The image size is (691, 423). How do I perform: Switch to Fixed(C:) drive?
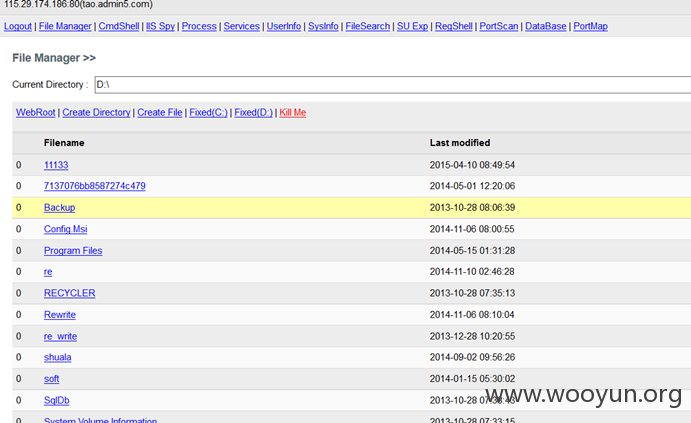[x=208, y=112]
